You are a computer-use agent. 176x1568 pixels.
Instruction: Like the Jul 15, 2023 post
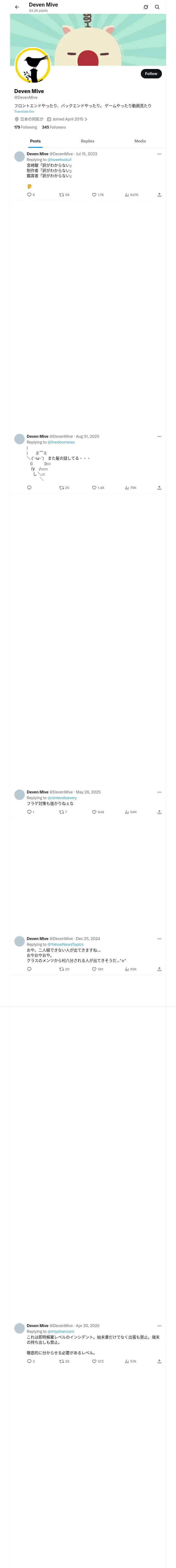[98, 195]
